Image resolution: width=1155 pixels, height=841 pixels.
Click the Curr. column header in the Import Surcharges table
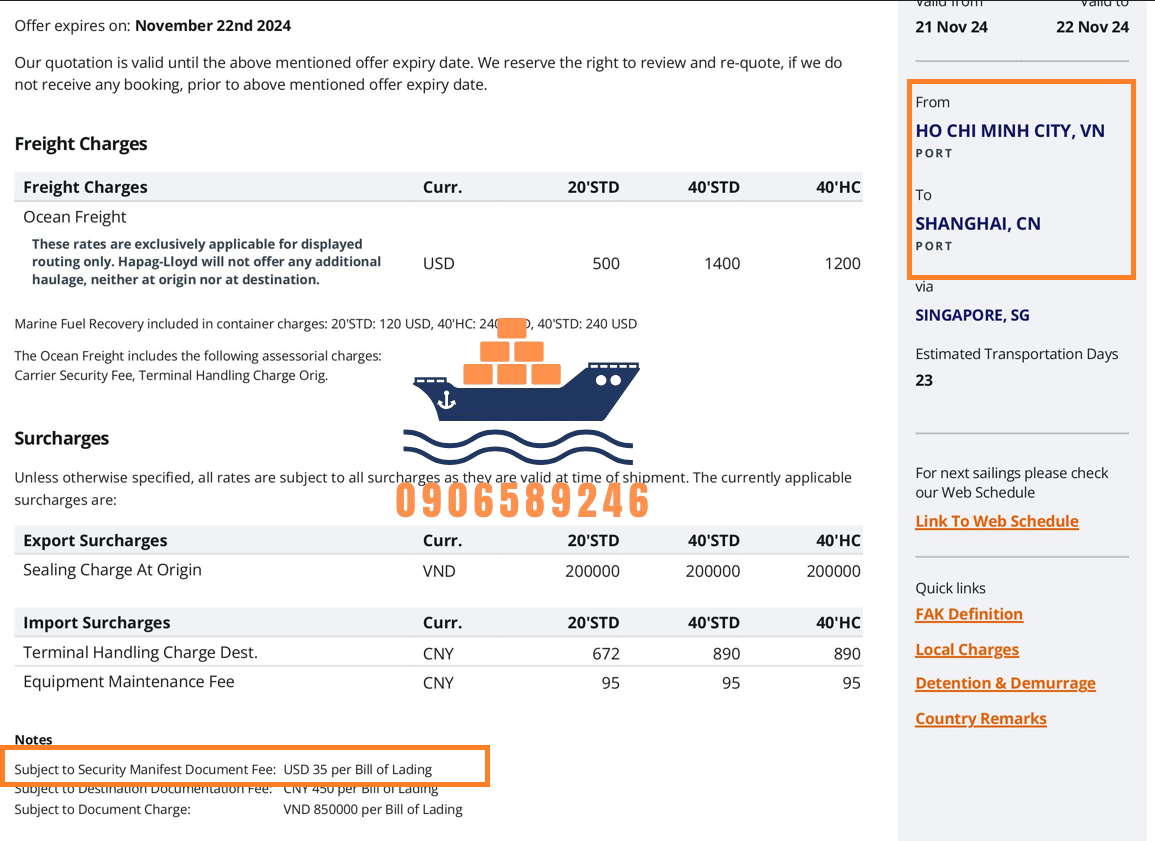click(x=443, y=623)
